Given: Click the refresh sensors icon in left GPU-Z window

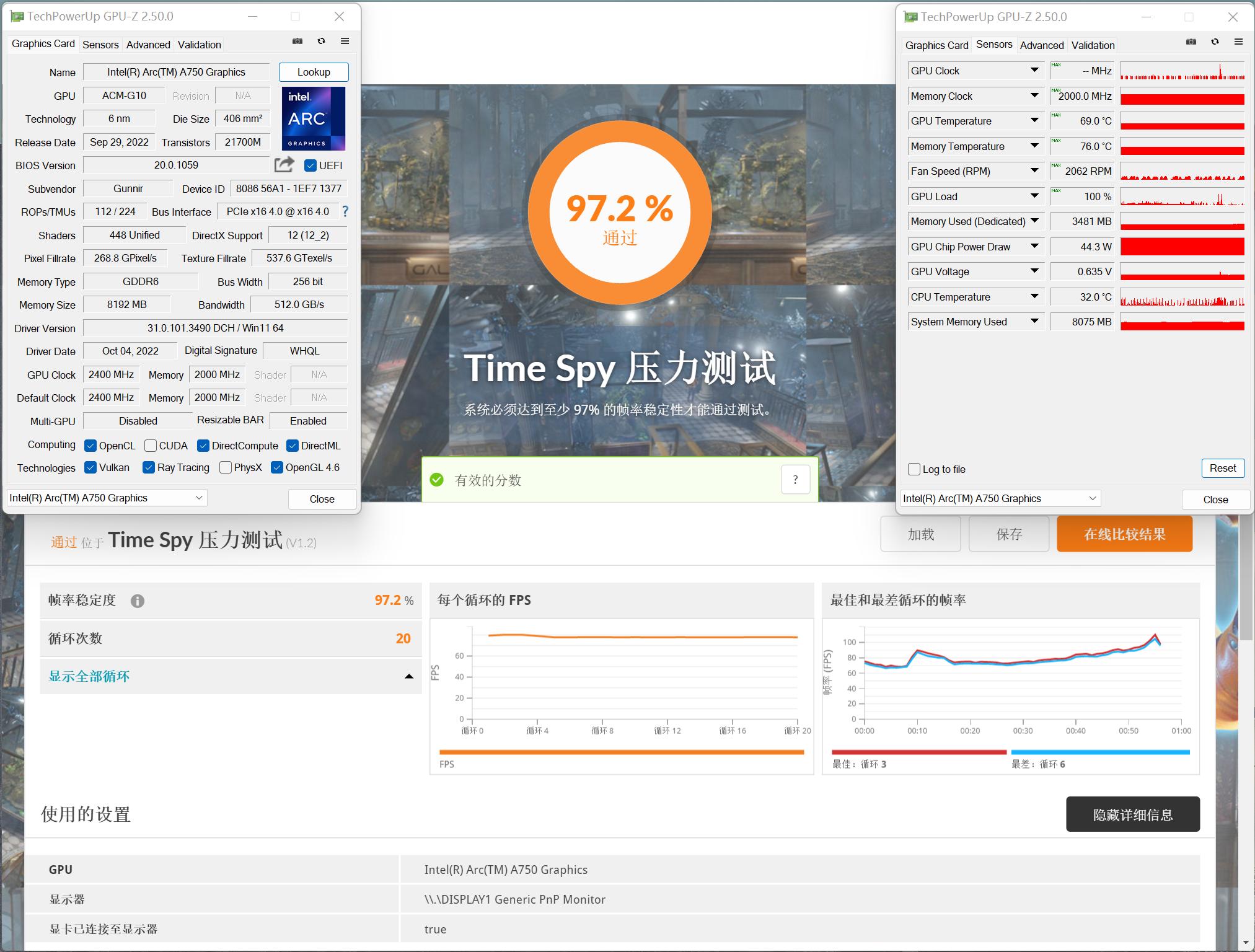Looking at the screenshot, I should (321, 41).
